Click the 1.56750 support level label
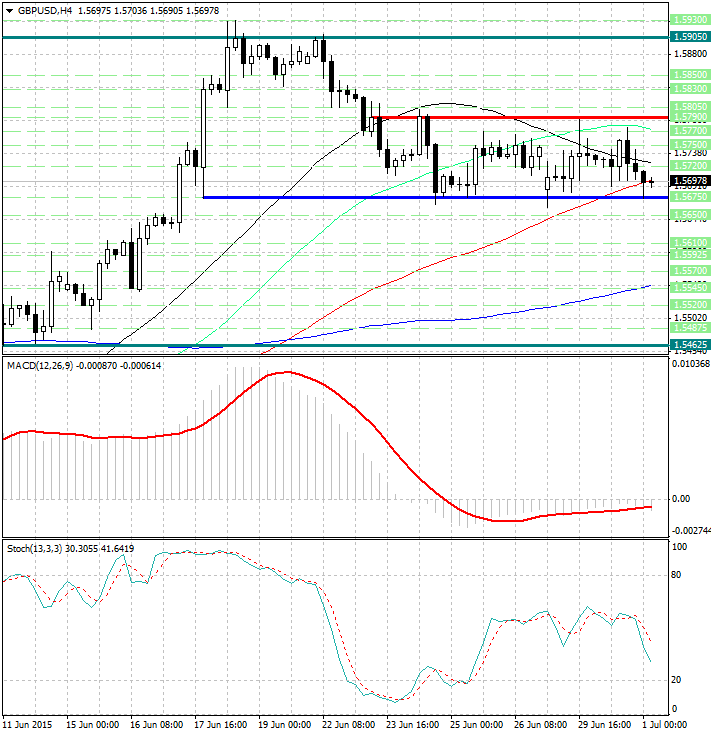 (x=690, y=197)
